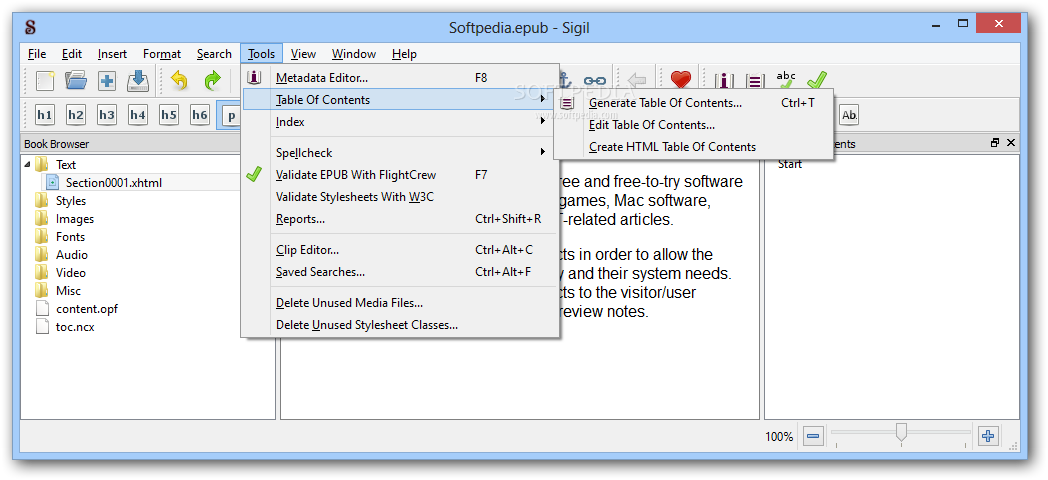The width and height of the screenshot is (1048, 480).
Task: Open the Window menu
Action: point(354,53)
